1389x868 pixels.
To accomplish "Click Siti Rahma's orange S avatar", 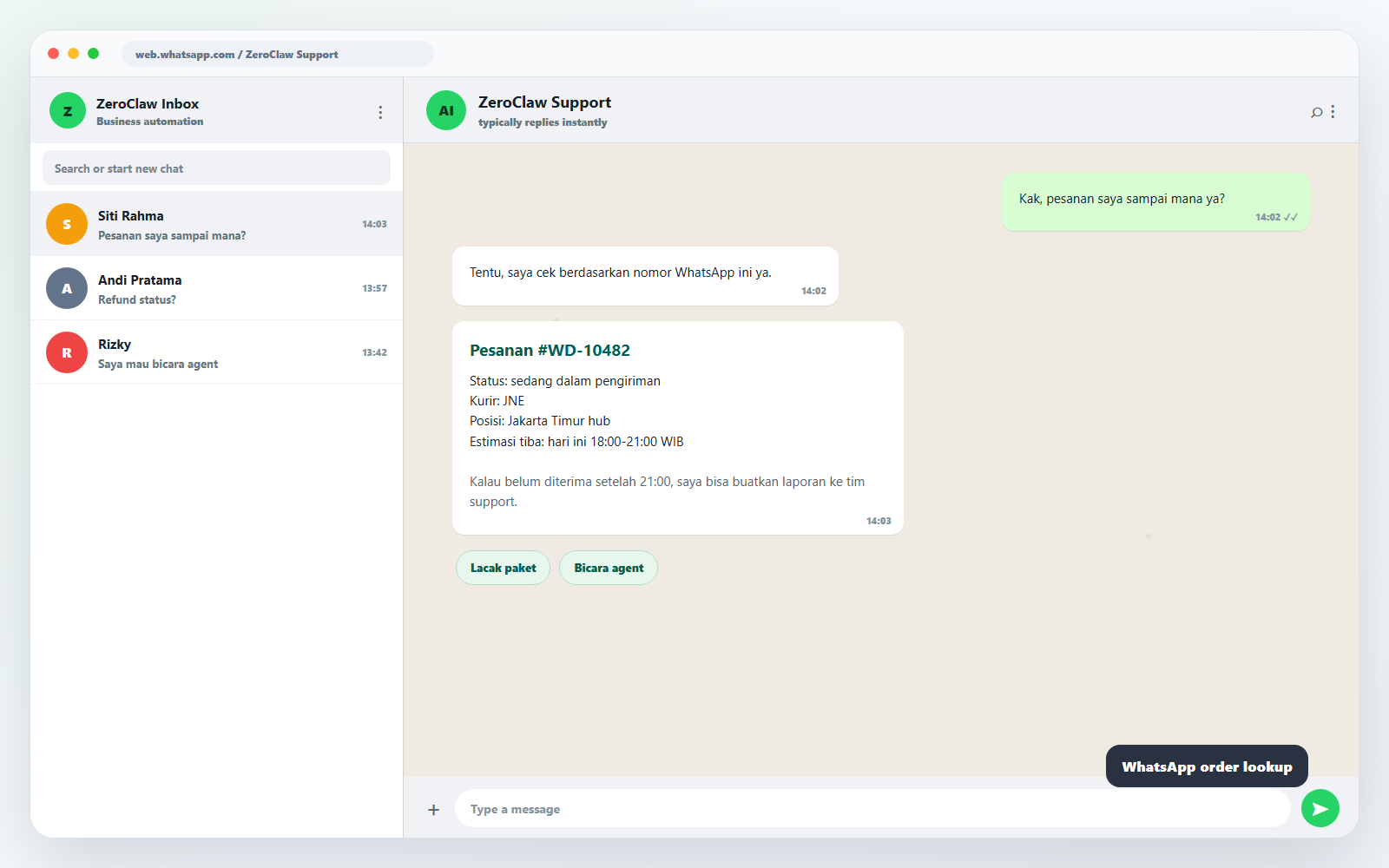I will pos(67,224).
